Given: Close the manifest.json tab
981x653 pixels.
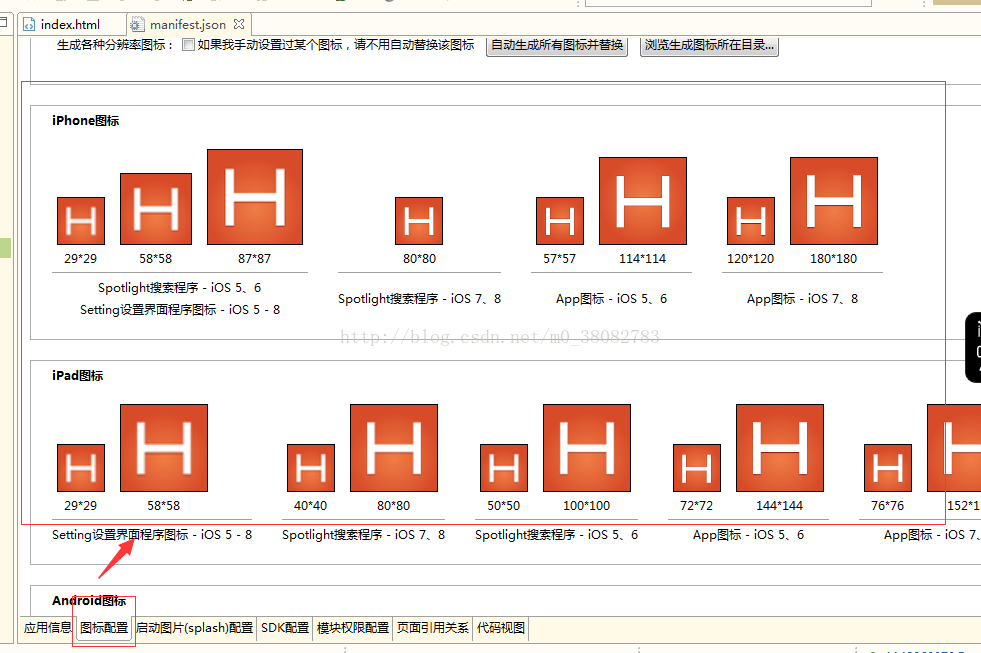Looking at the screenshot, I should click(x=239, y=24).
